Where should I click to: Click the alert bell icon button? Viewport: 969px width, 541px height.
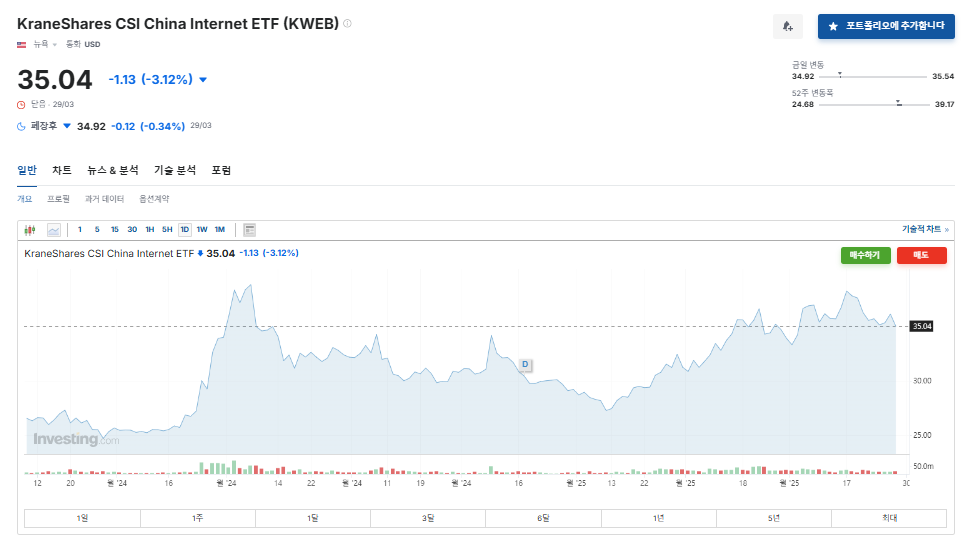(787, 27)
